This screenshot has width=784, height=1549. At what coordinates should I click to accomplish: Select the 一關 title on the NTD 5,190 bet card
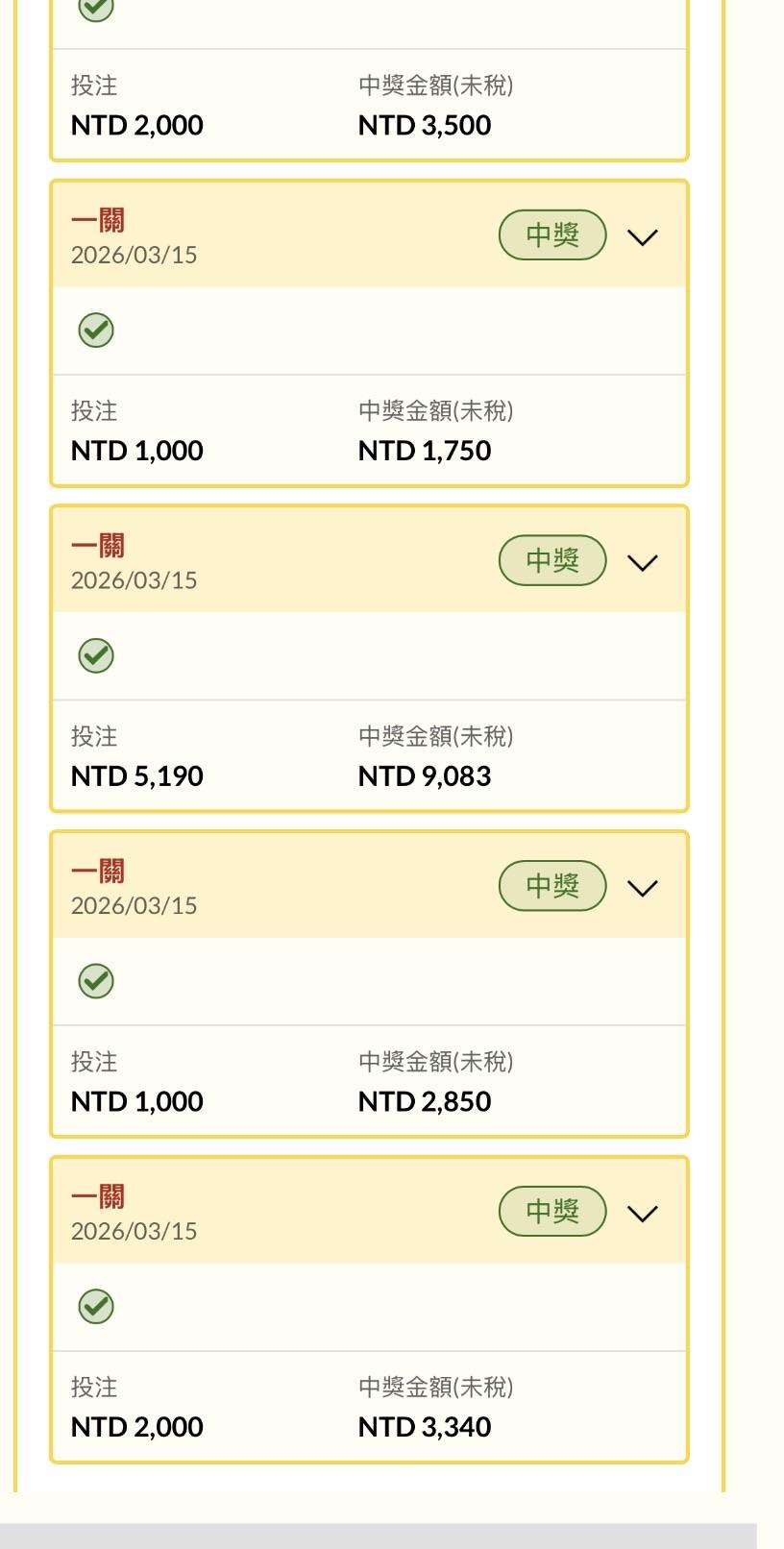[98, 546]
